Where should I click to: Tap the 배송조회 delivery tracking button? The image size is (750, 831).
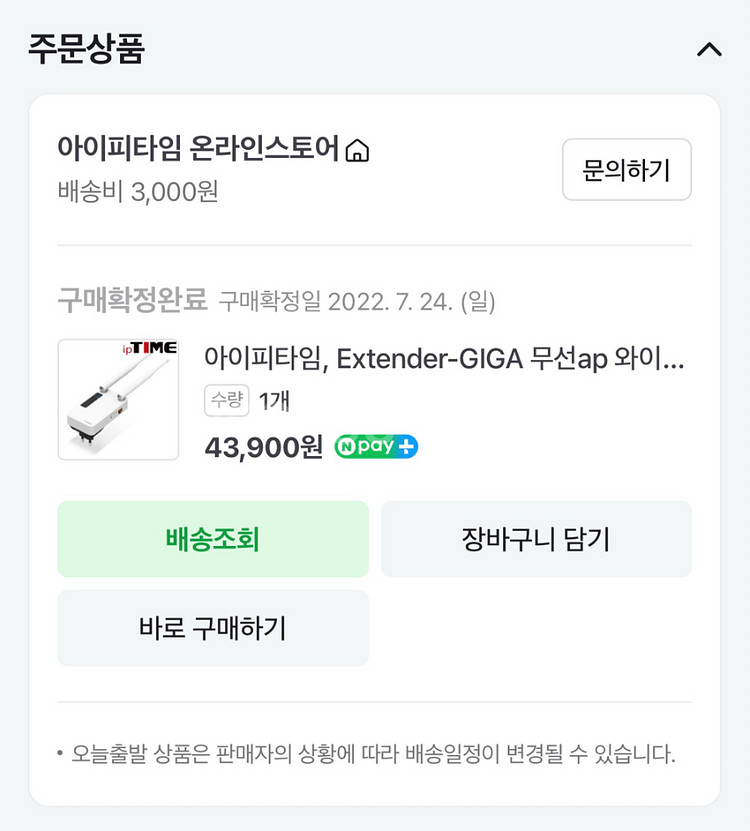pos(213,539)
